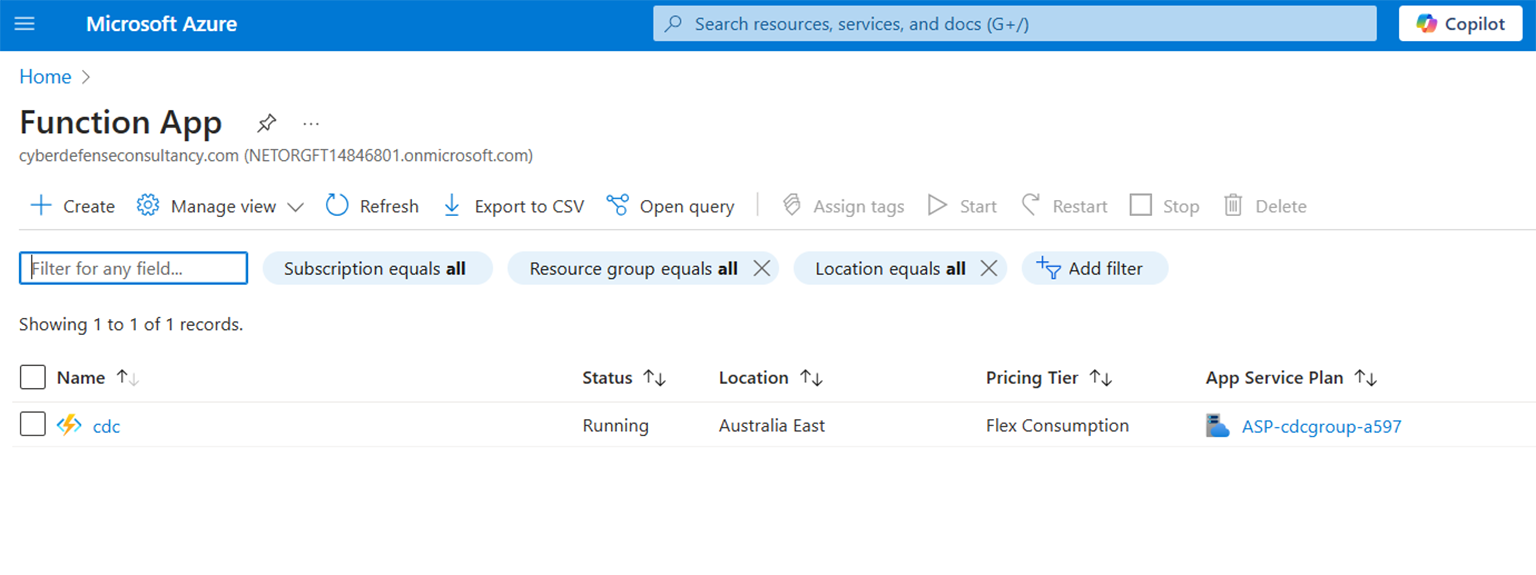Click the Delete command
1536x575 pixels.
[x=1265, y=206]
